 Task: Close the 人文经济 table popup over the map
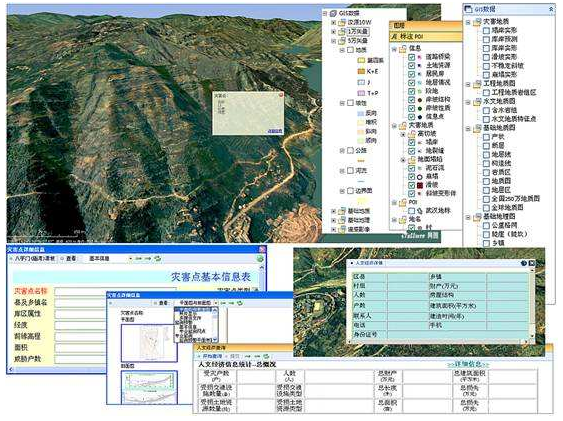(x=531, y=263)
